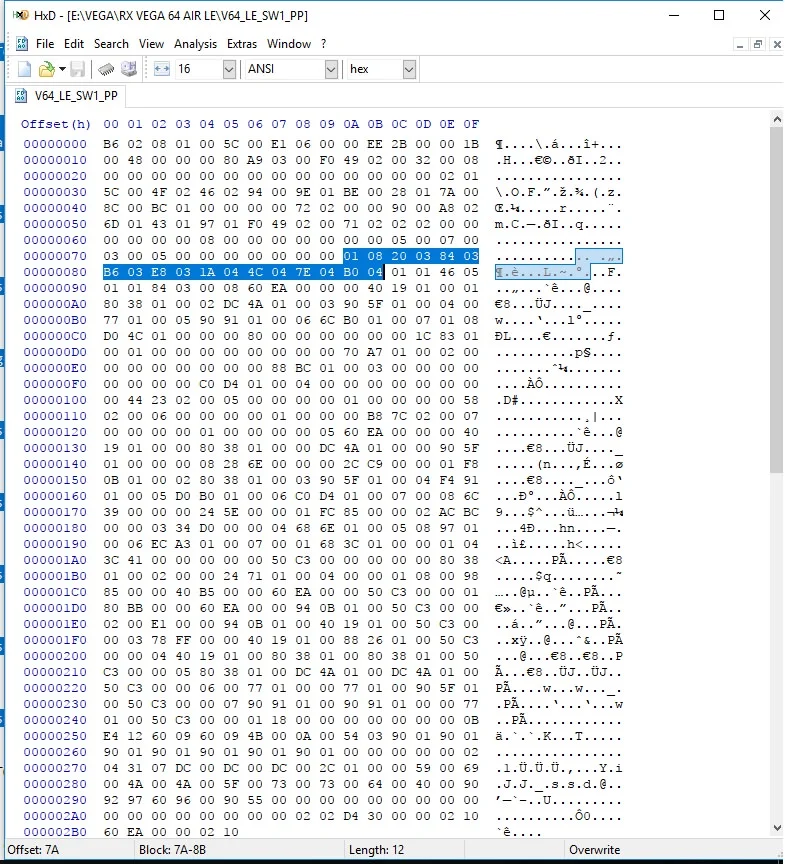Restore the inner document window
The width and height of the screenshot is (785, 864).
[758, 45]
